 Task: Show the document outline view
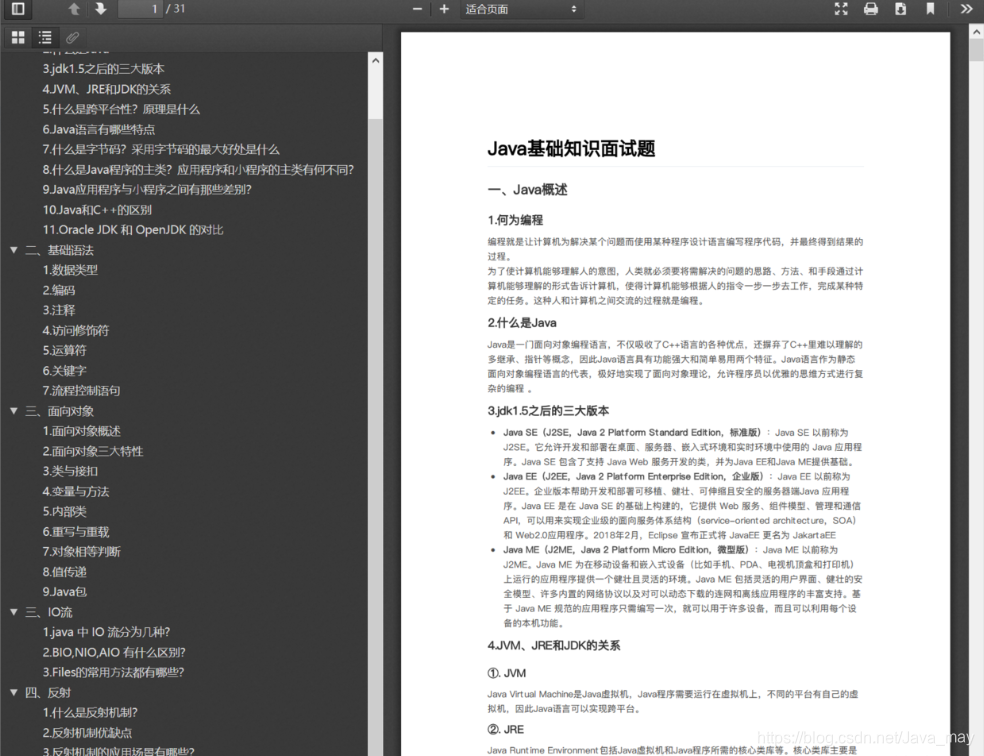tap(45, 38)
